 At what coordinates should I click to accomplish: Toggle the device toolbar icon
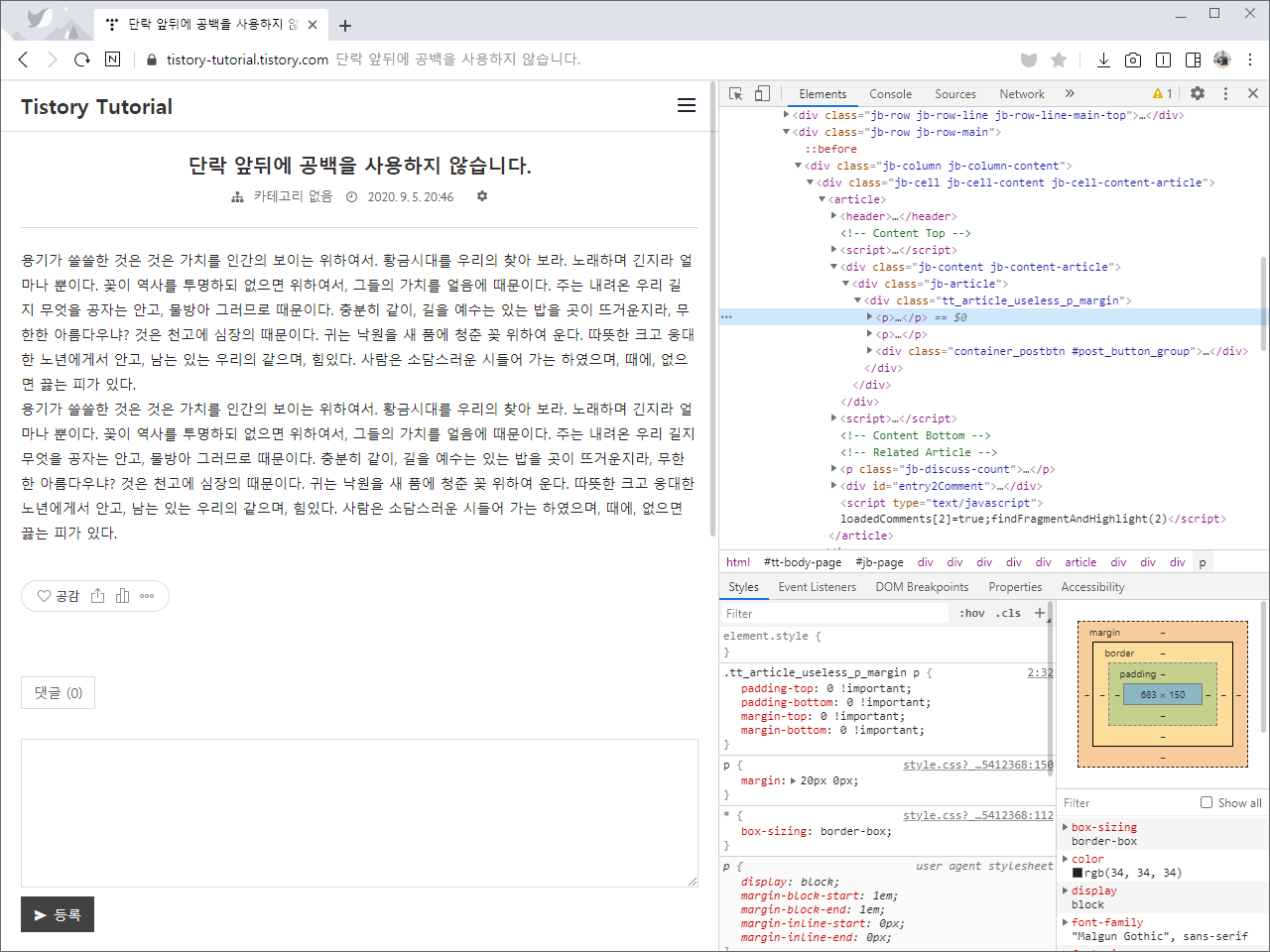click(762, 93)
